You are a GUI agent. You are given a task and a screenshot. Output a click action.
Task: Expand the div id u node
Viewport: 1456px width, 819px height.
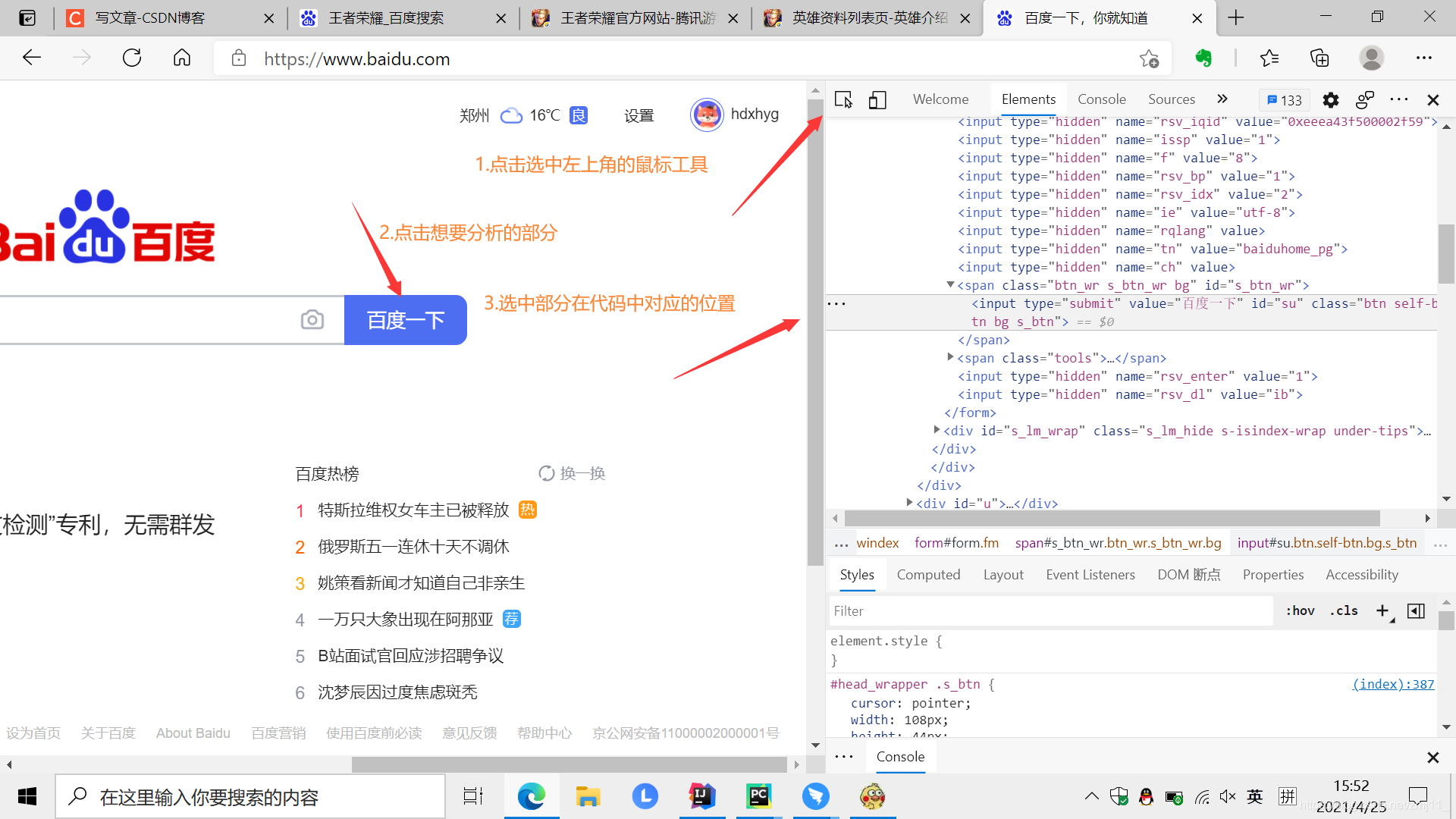[x=909, y=503]
